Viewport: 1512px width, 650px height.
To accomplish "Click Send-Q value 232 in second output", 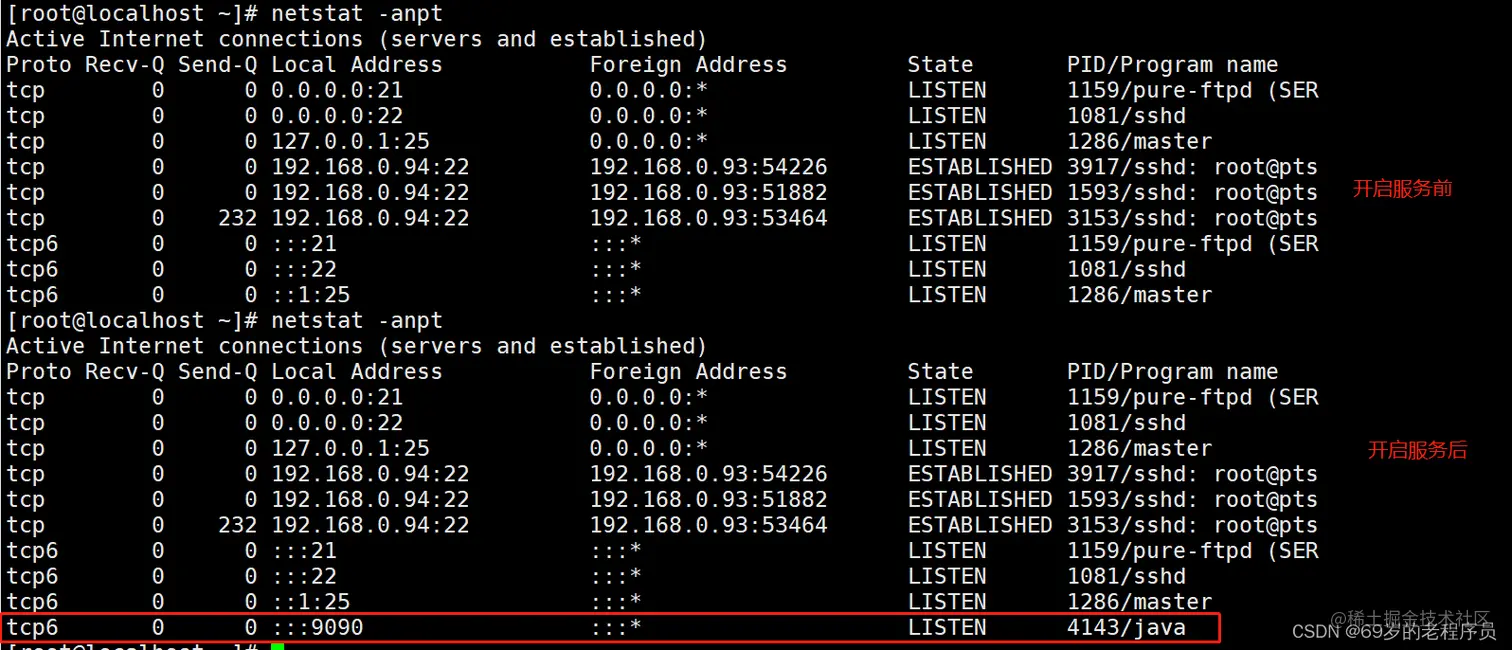I will [238, 525].
